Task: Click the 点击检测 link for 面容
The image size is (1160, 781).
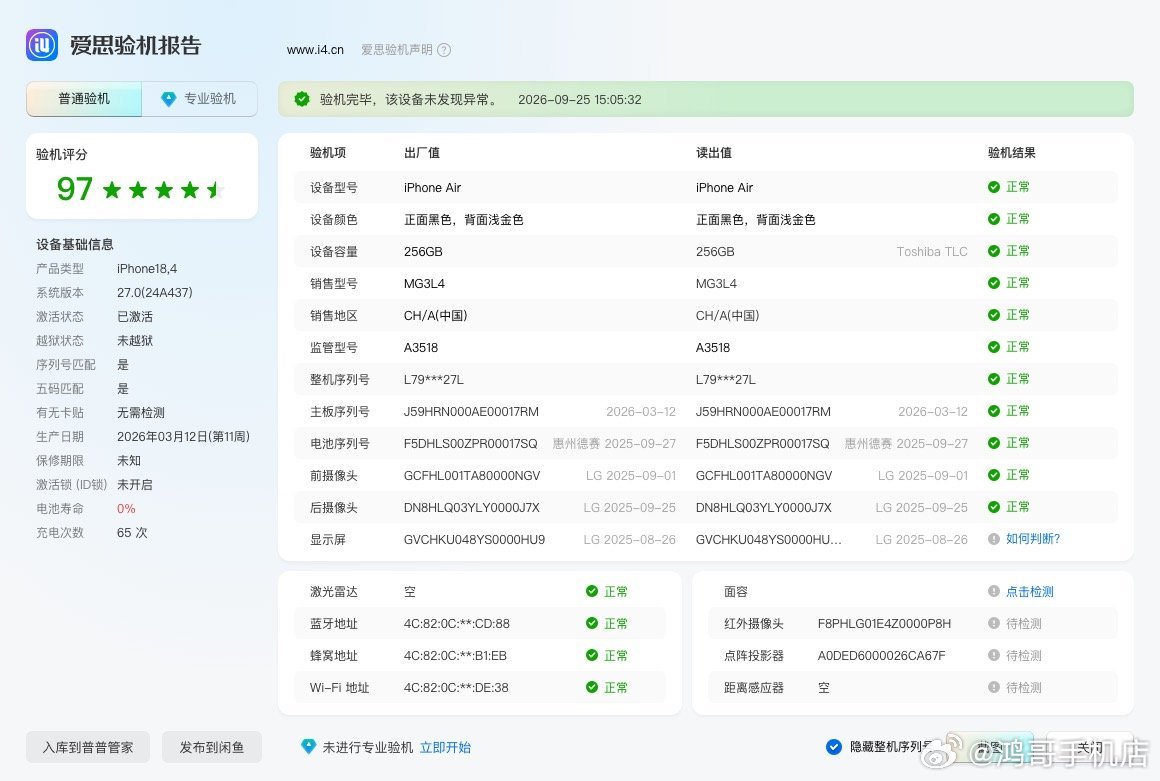Action: pos(1030,592)
